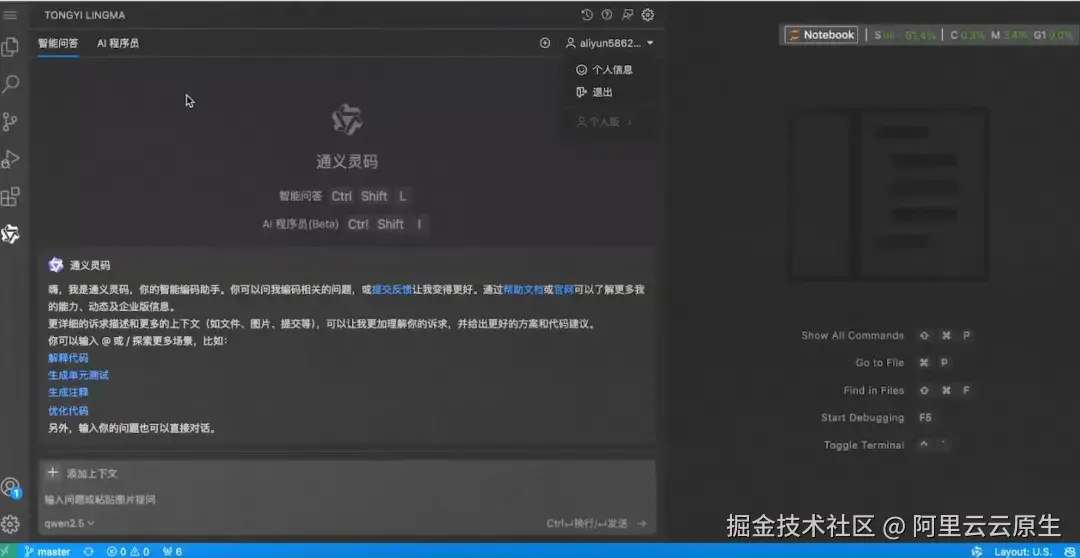Click the 添加上下文 label in chat input
Image resolution: width=1080 pixels, height=558 pixels.
(x=92, y=474)
